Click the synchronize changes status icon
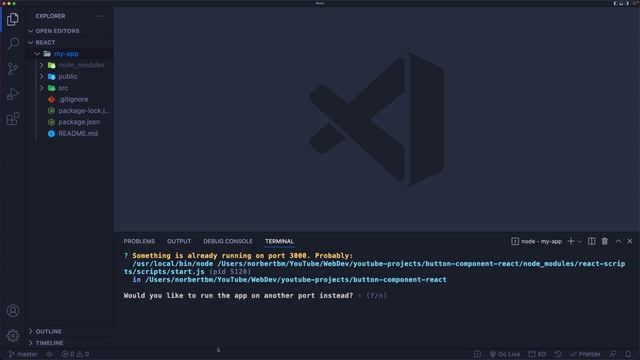Viewport: 640px width, 360px height. [x=49, y=354]
